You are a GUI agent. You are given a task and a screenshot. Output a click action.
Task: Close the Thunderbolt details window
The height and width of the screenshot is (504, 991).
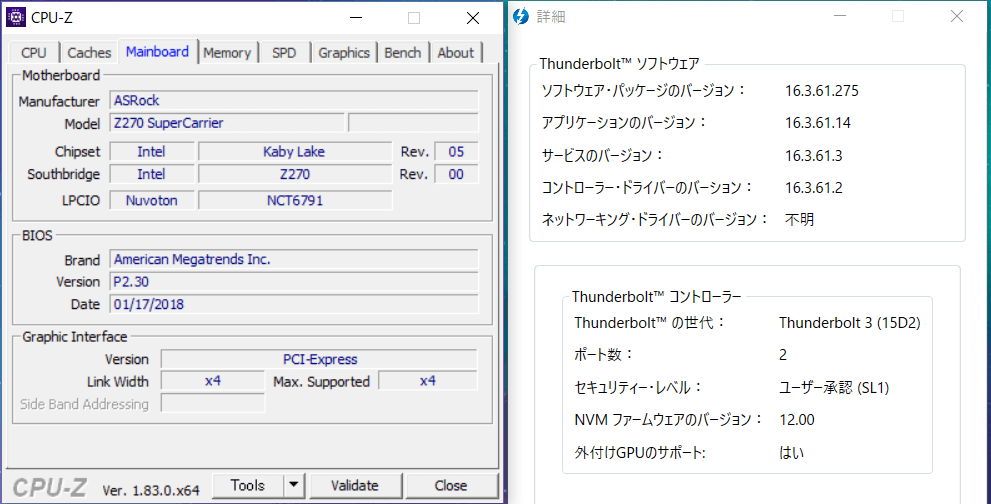[957, 17]
